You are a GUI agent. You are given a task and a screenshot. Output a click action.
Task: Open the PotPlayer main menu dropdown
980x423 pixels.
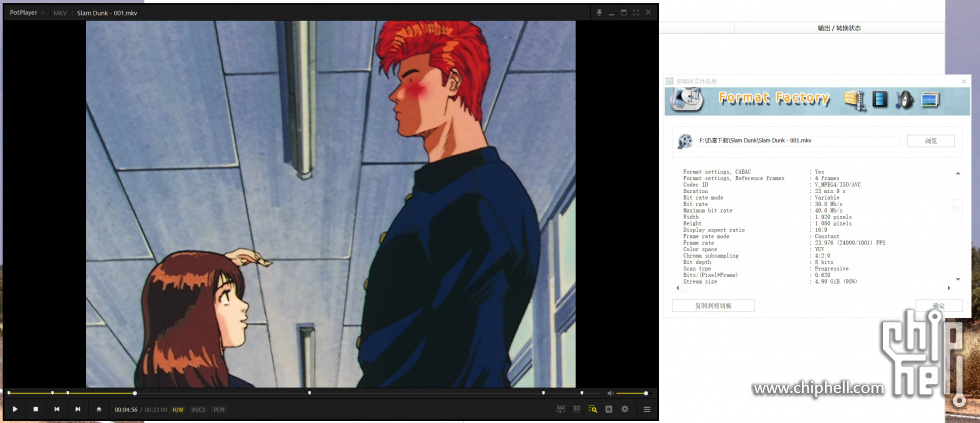pyautogui.click(x=27, y=12)
